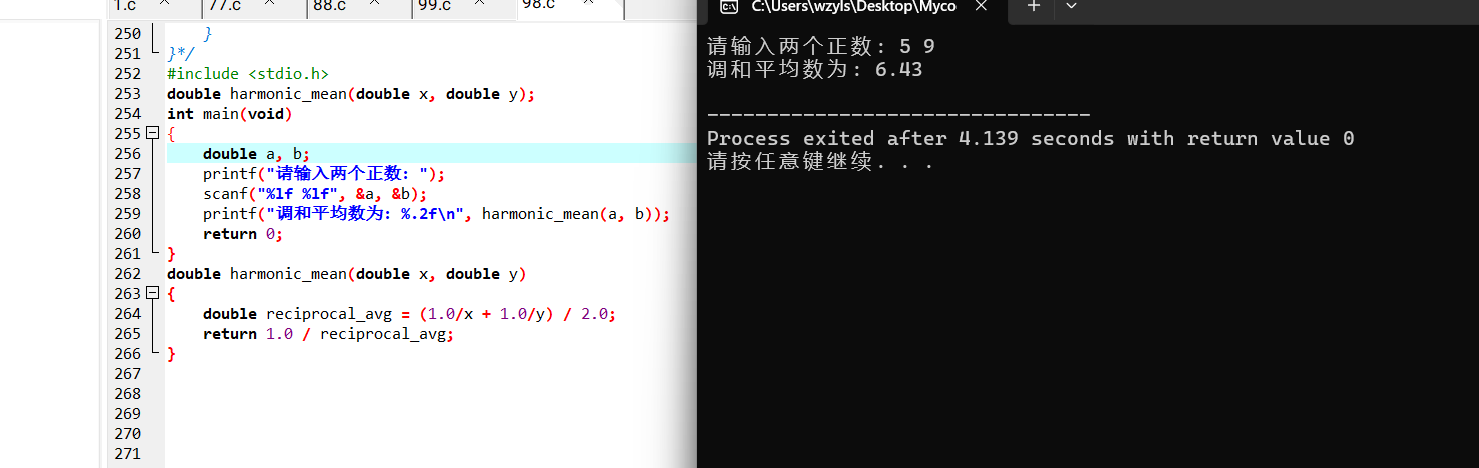Screen dimensions: 1479x468
Task: Collapse the main function fold at line 255
Action: [x=153, y=133]
